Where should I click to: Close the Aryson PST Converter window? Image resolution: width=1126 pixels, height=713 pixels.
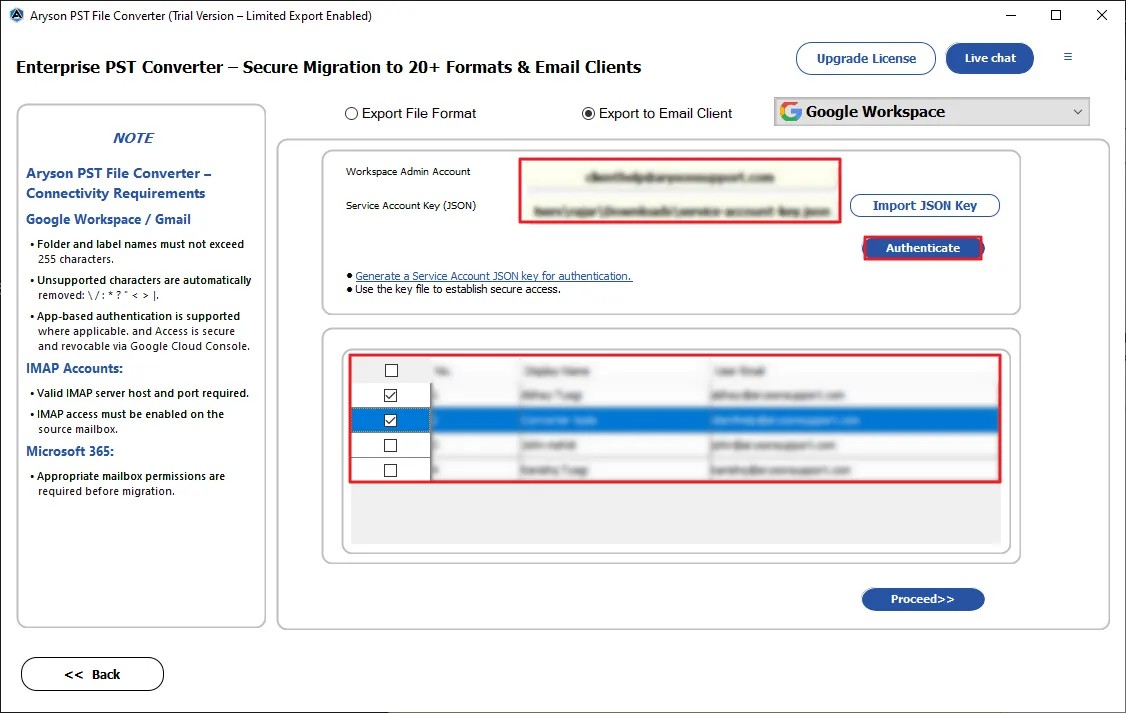[x=1102, y=15]
